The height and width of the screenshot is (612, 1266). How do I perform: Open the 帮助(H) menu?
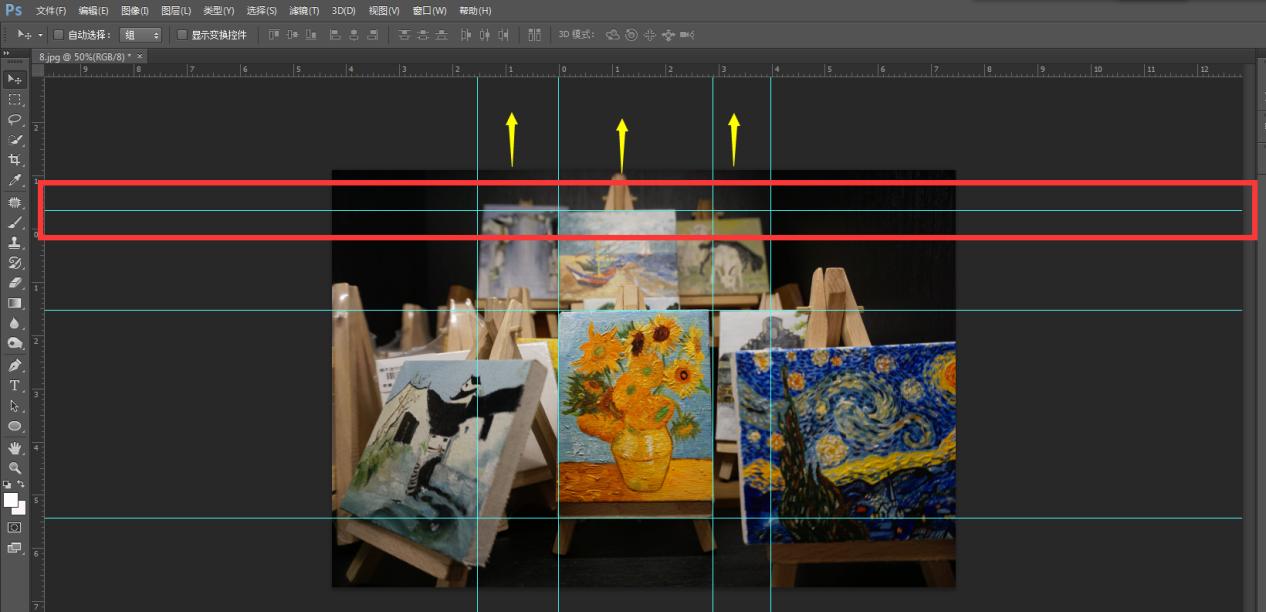[x=474, y=10]
